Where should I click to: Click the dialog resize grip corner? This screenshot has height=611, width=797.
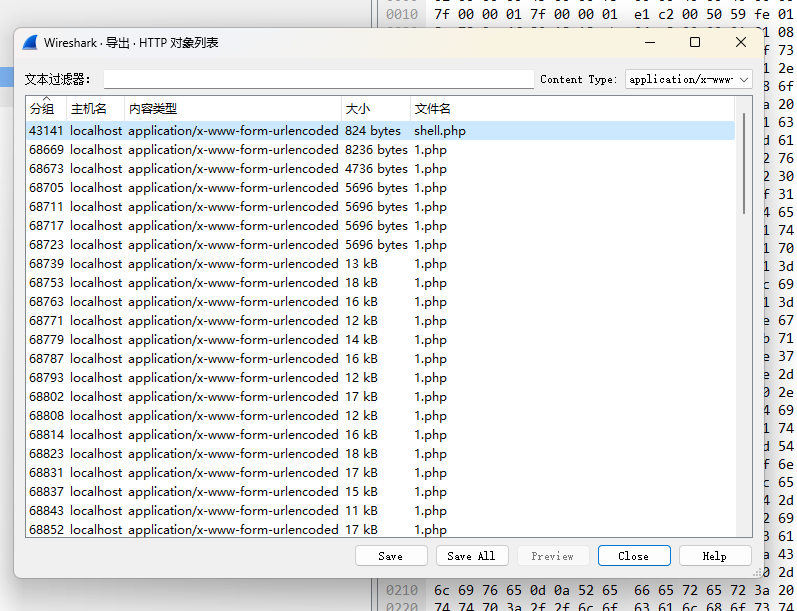point(757,572)
